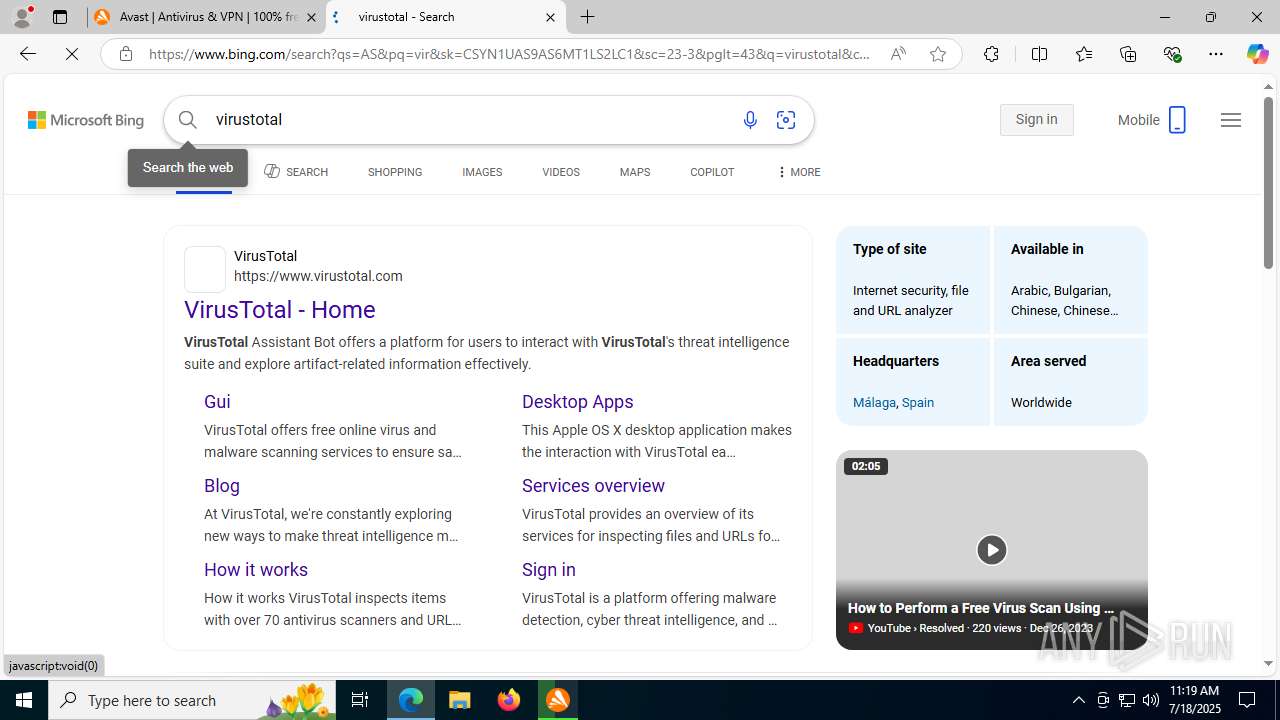Open the Desktop Apps sublink

tap(578, 402)
